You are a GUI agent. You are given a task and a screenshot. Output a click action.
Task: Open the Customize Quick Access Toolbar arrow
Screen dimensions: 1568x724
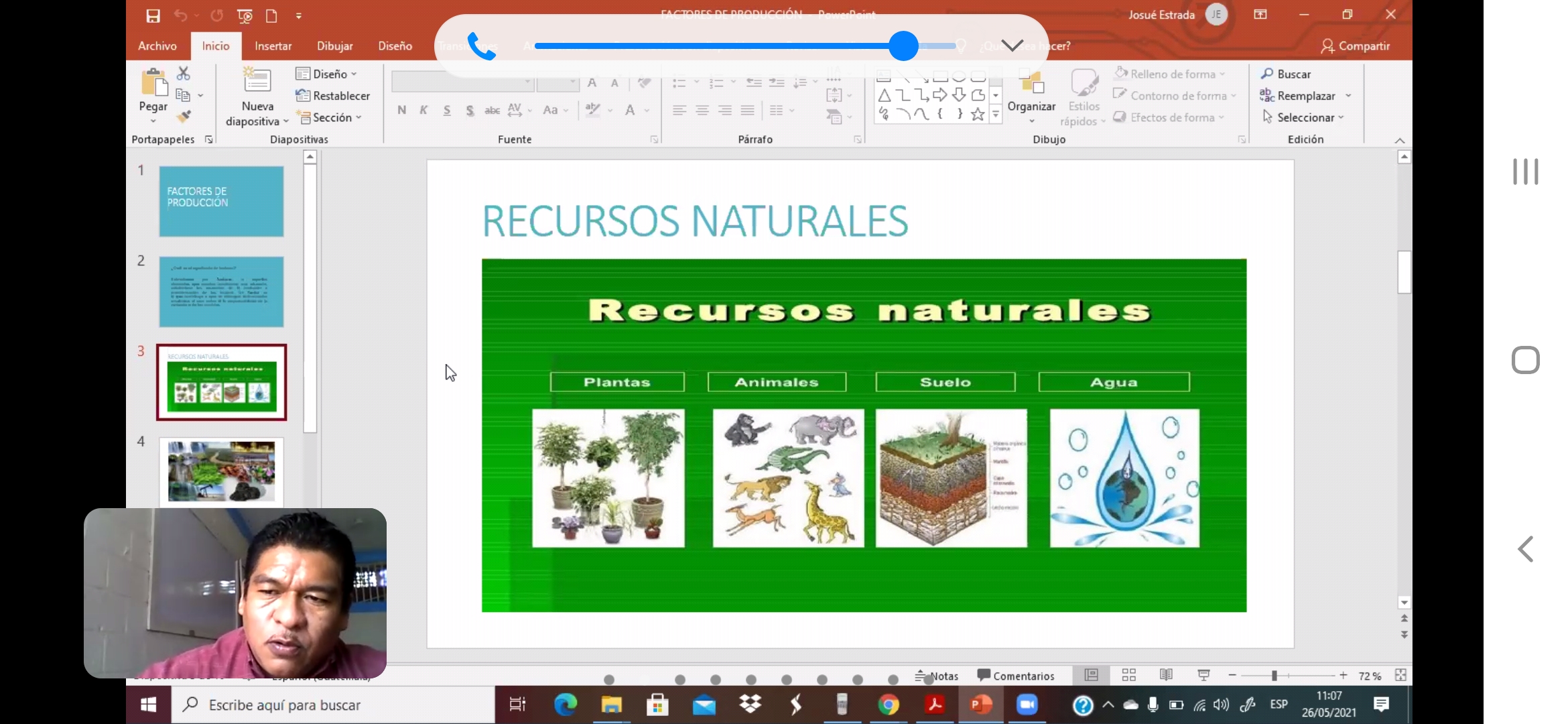(299, 15)
